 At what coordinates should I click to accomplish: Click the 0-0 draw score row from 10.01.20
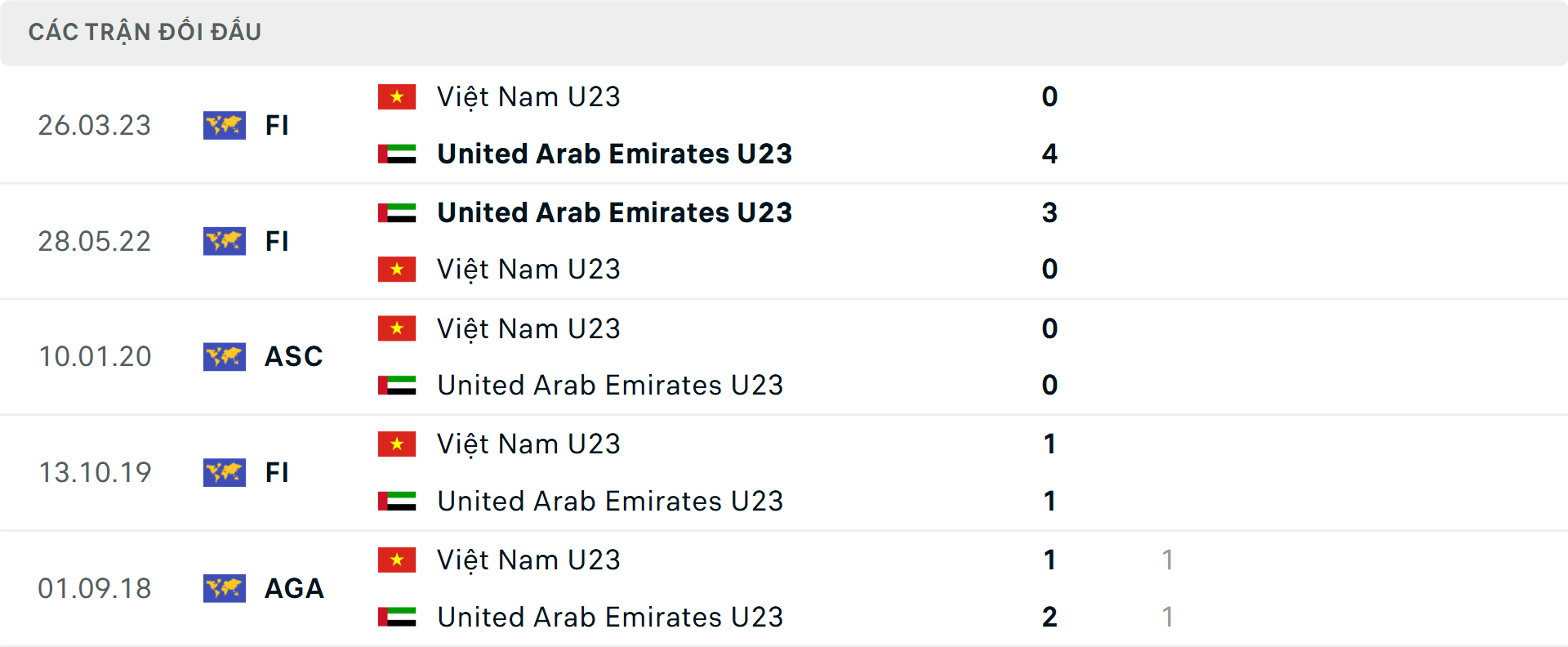pyautogui.click(x=1049, y=356)
